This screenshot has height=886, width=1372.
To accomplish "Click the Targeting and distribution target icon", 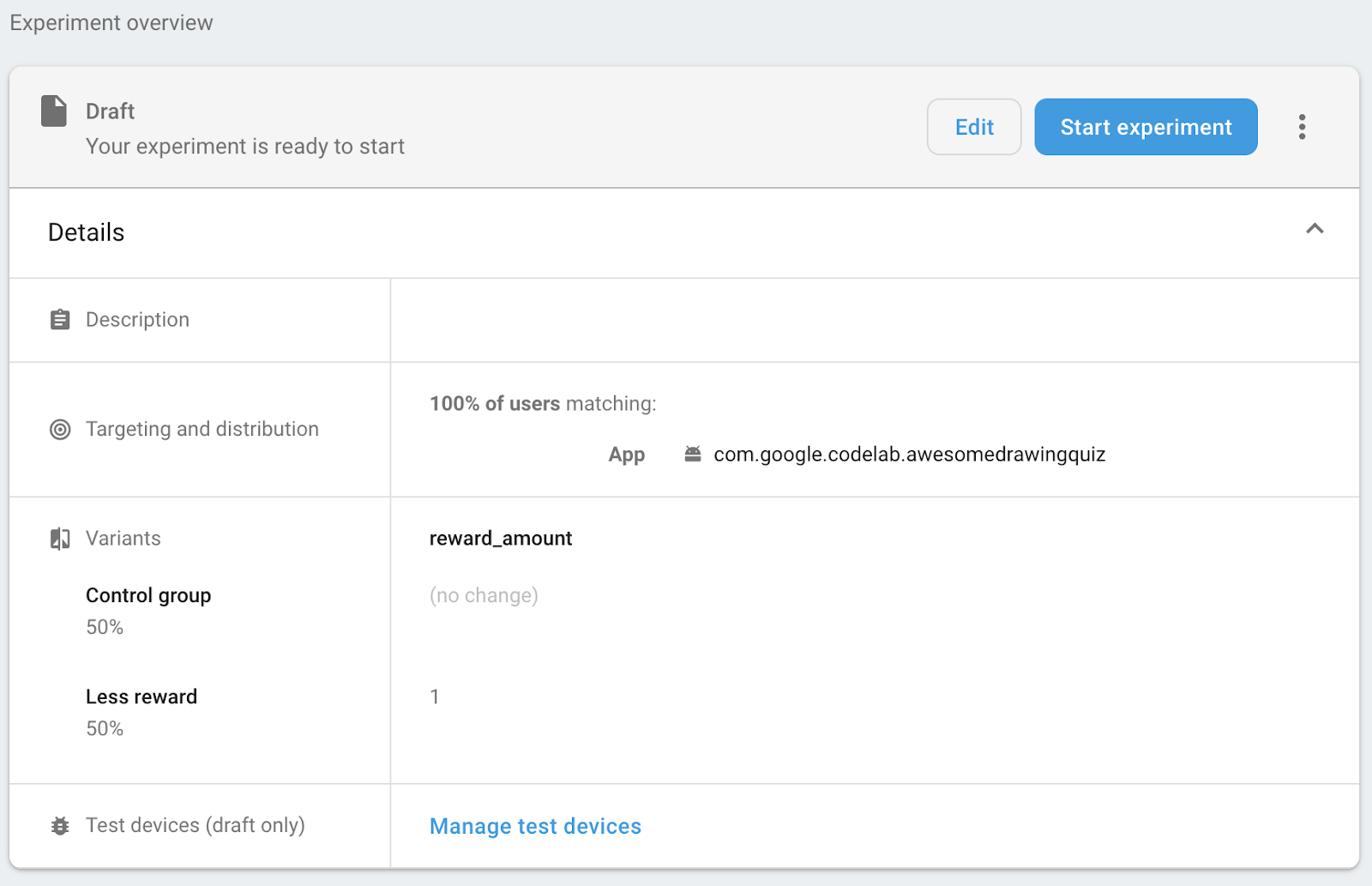I will (60, 430).
